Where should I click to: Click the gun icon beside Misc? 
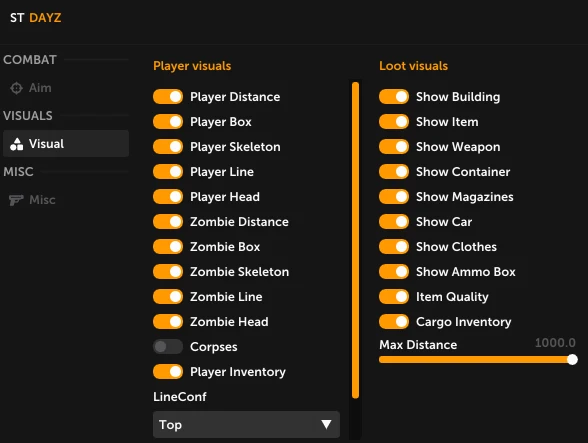point(16,200)
